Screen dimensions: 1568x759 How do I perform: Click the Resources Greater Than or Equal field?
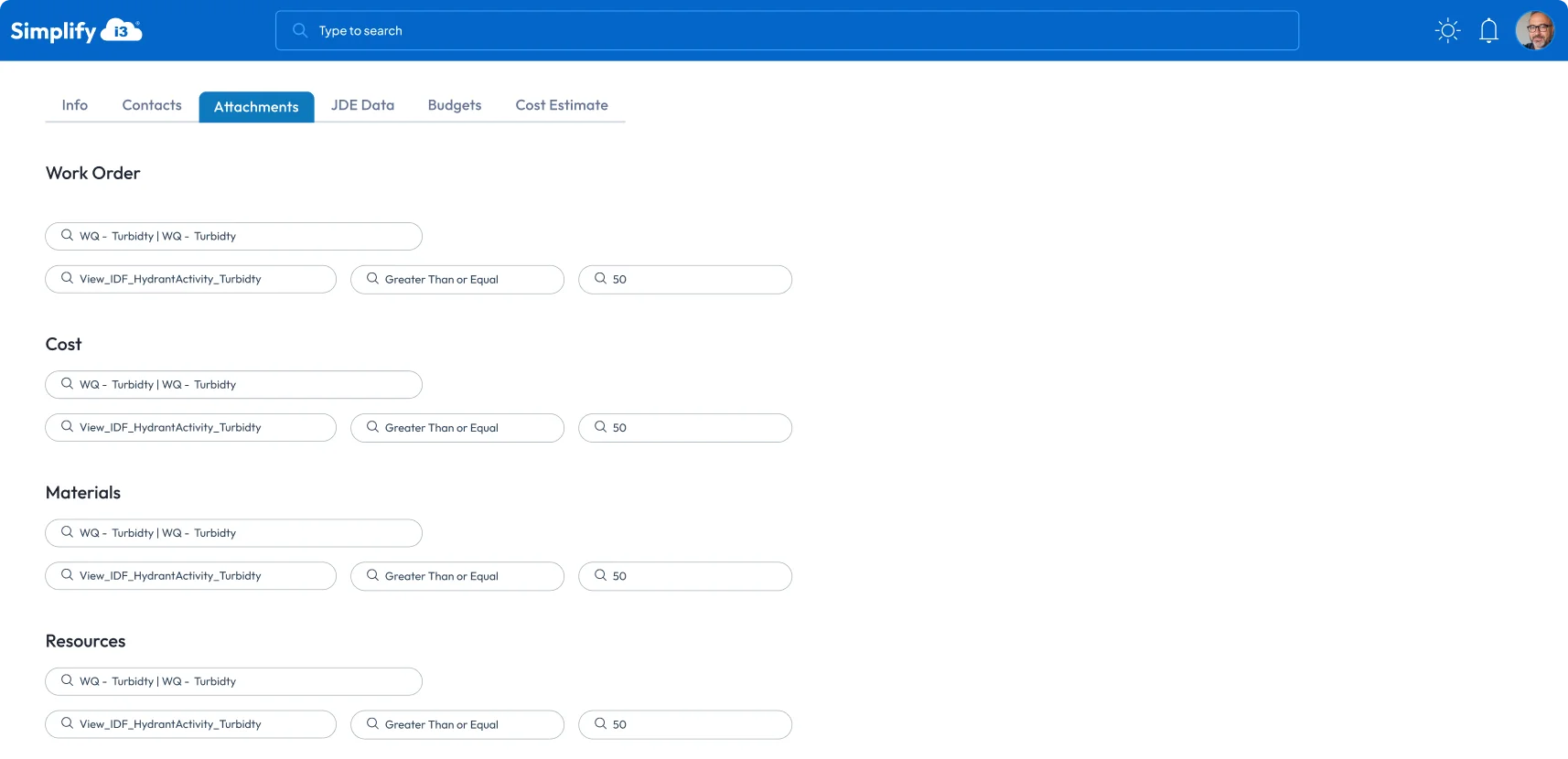457,724
